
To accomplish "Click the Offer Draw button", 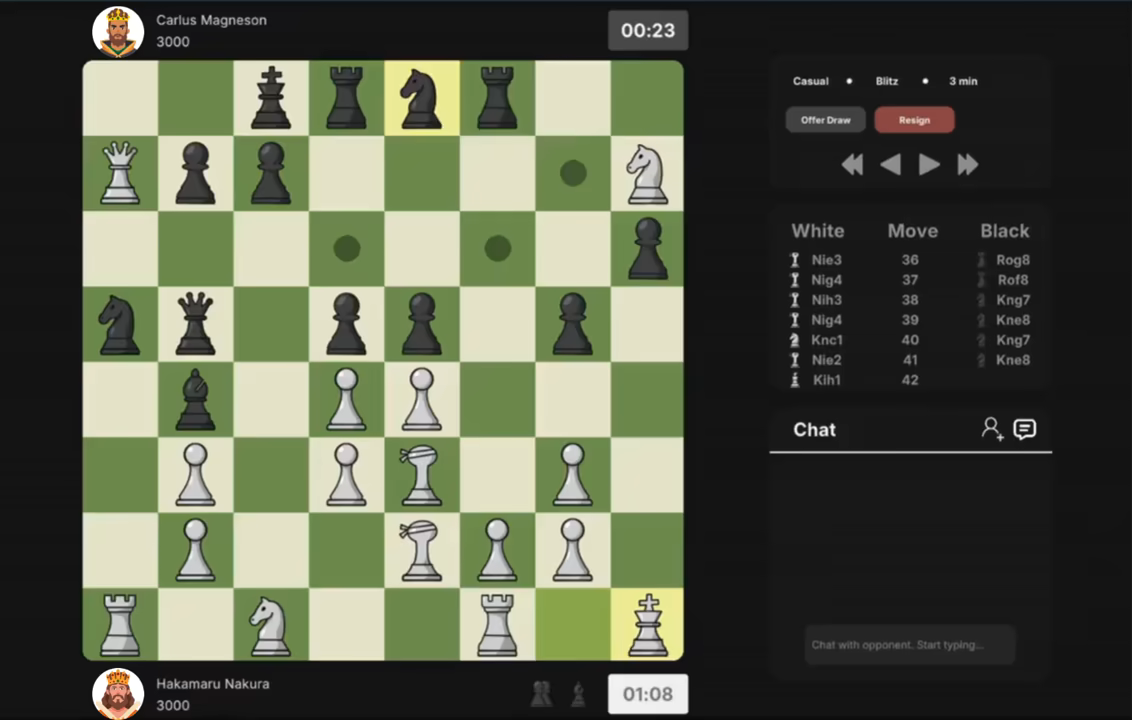I will pyautogui.click(x=825, y=120).
